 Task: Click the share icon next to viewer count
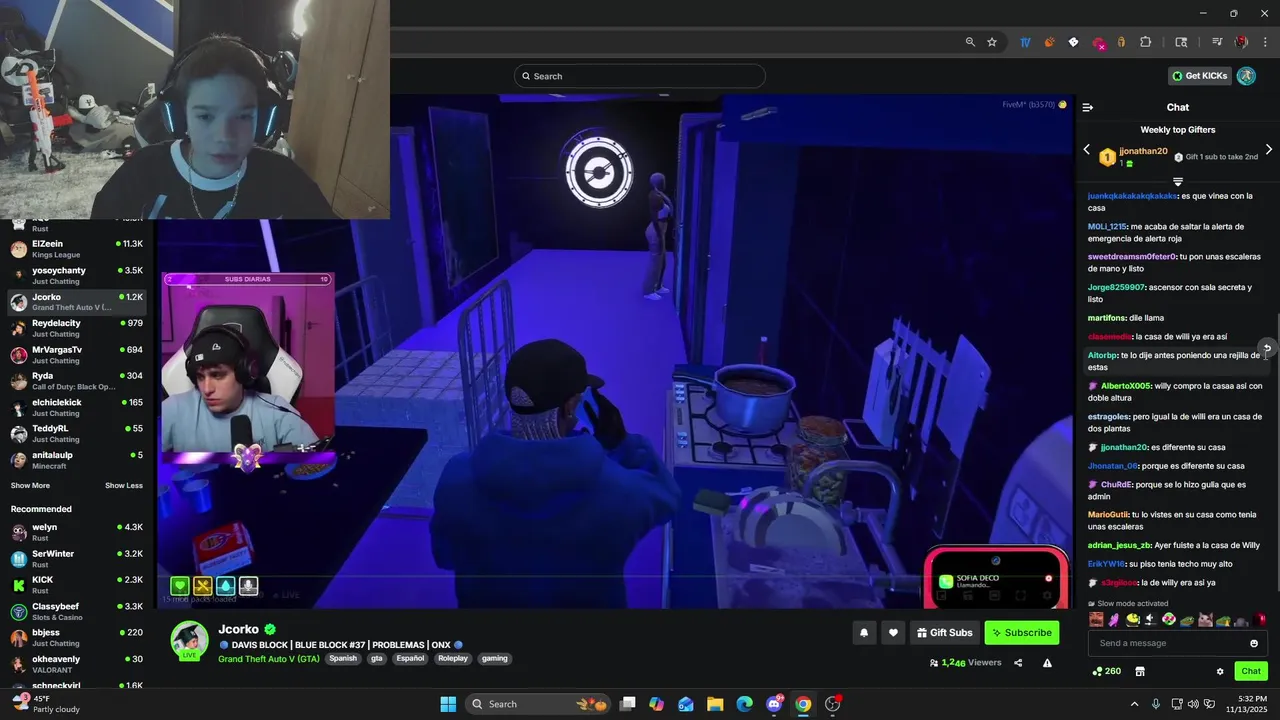click(1018, 663)
